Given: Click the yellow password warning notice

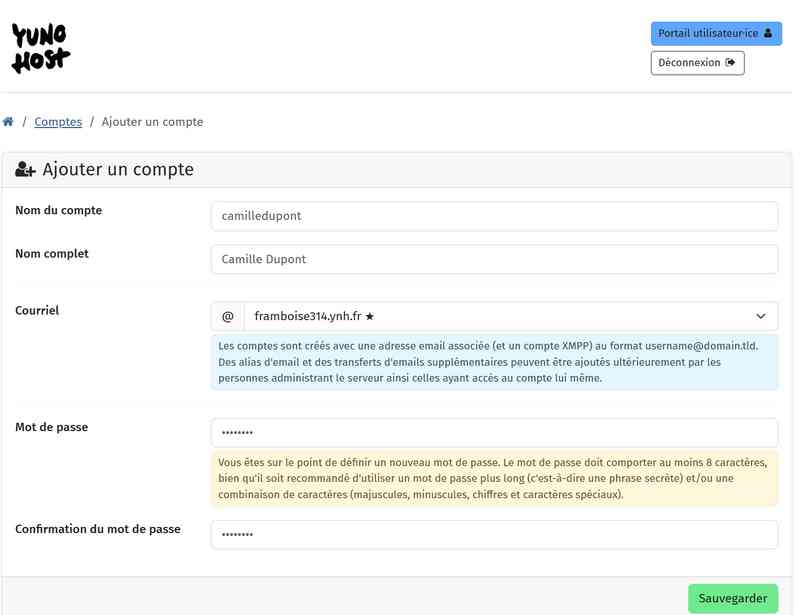Looking at the screenshot, I should [x=494, y=478].
